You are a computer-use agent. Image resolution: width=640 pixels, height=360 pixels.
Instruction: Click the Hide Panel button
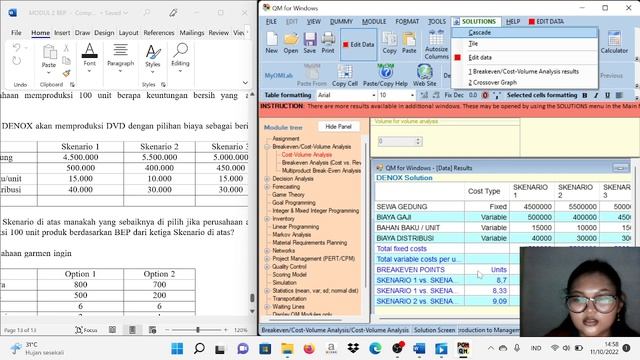click(338, 127)
